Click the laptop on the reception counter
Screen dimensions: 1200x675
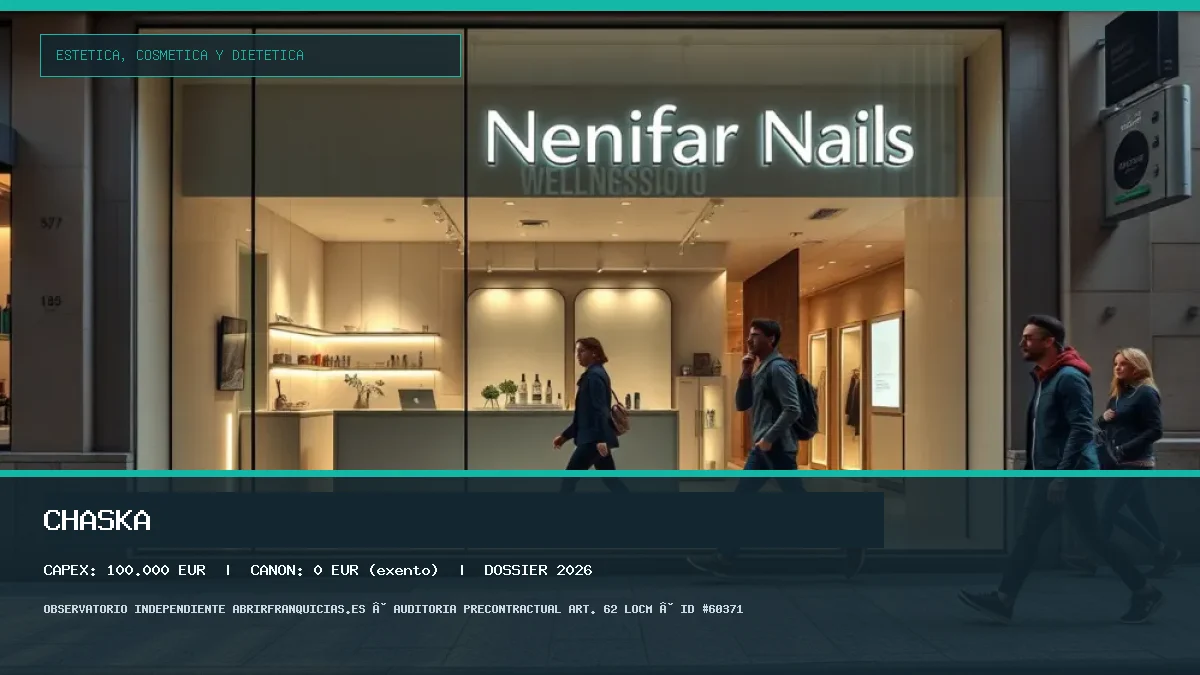(417, 399)
